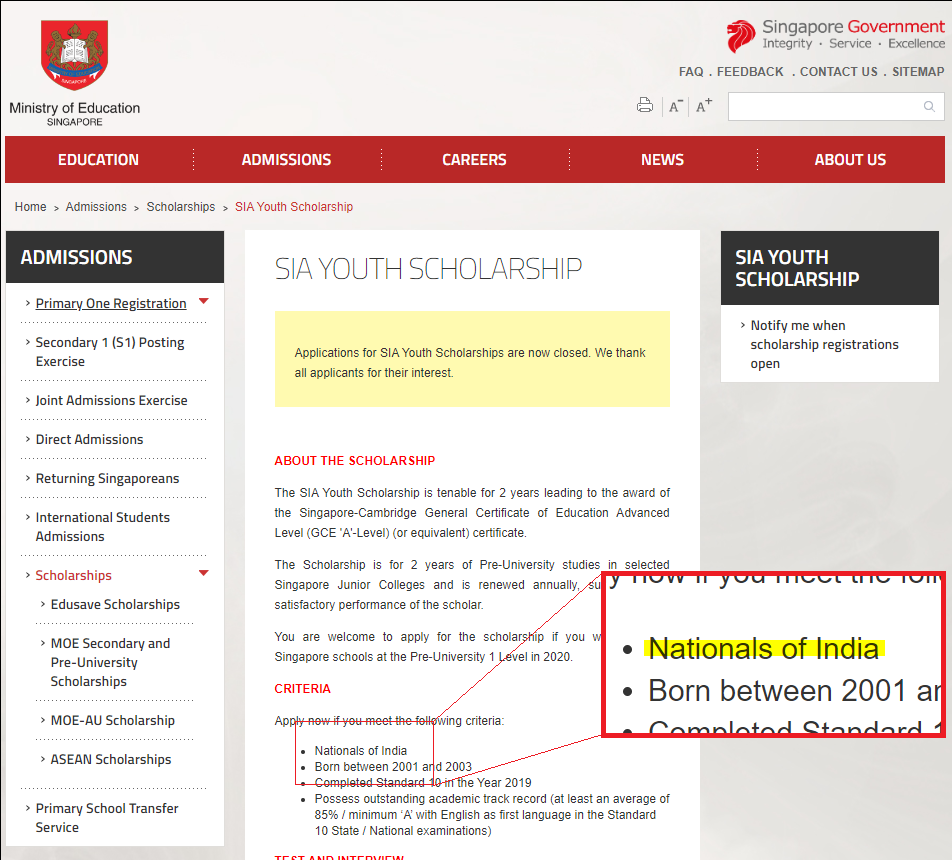
Task: Open the EDUCATION menu
Action: (98, 160)
